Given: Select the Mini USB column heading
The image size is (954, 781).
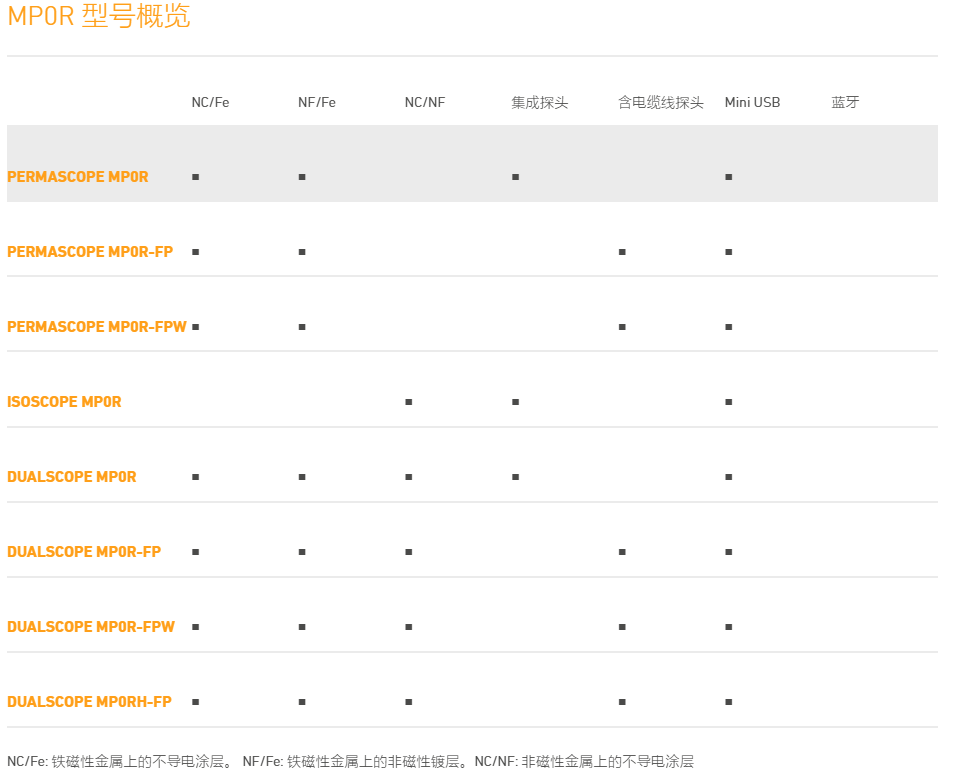Looking at the screenshot, I should pos(752,102).
